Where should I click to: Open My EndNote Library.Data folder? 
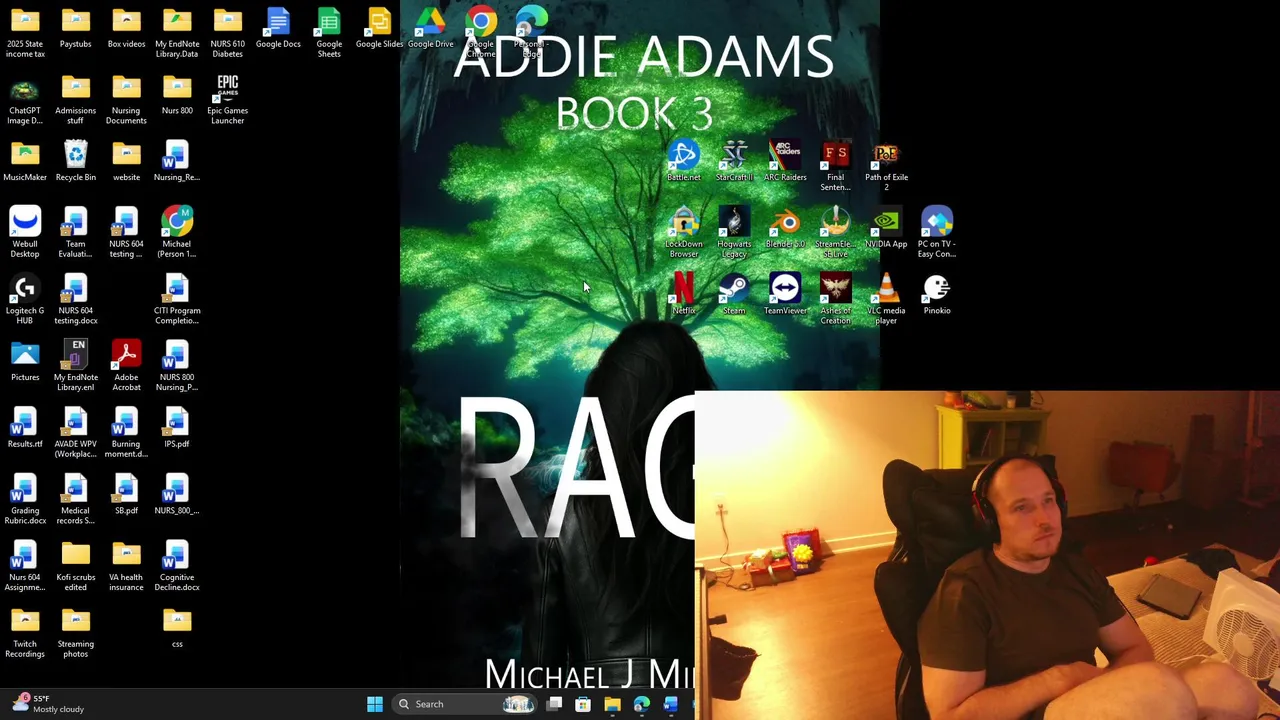pyautogui.click(x=177, y=32)
